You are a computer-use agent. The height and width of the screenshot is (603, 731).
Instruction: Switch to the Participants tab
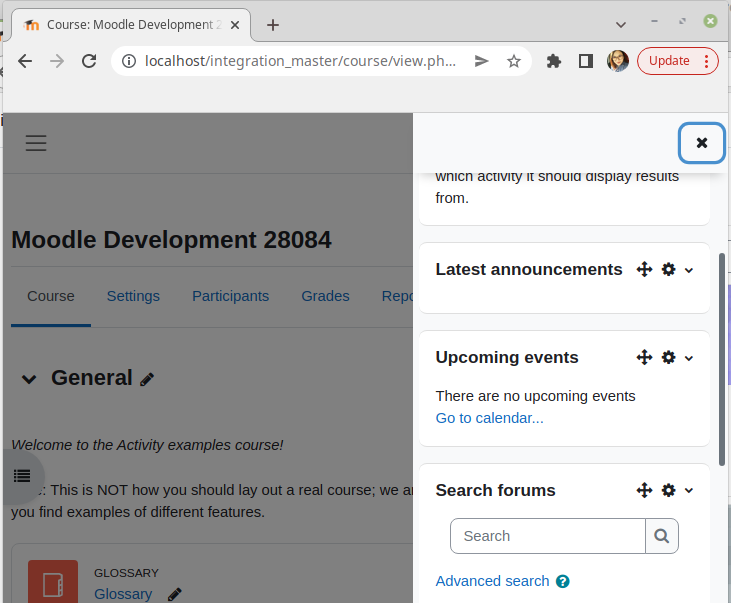pos(230,296)
